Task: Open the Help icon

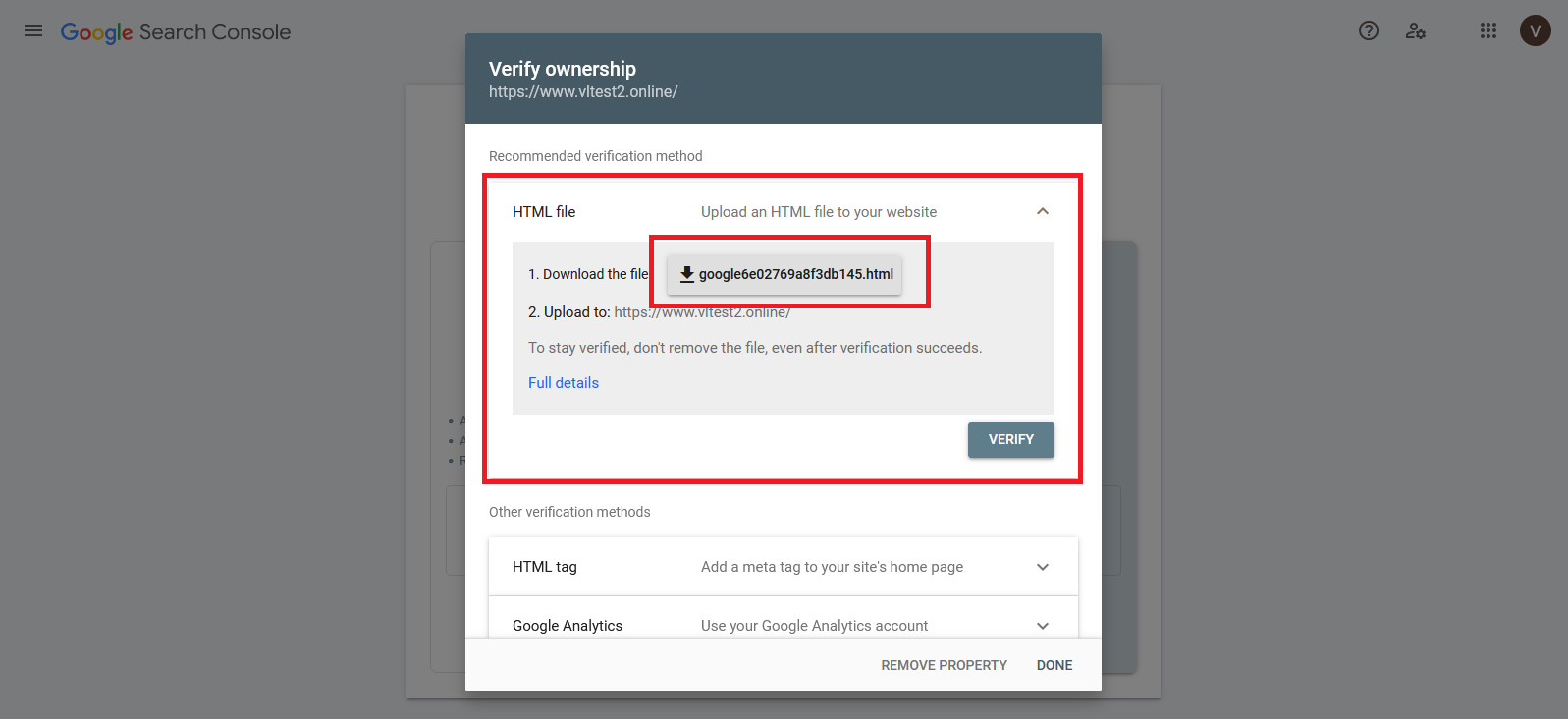Action: 1368,31
